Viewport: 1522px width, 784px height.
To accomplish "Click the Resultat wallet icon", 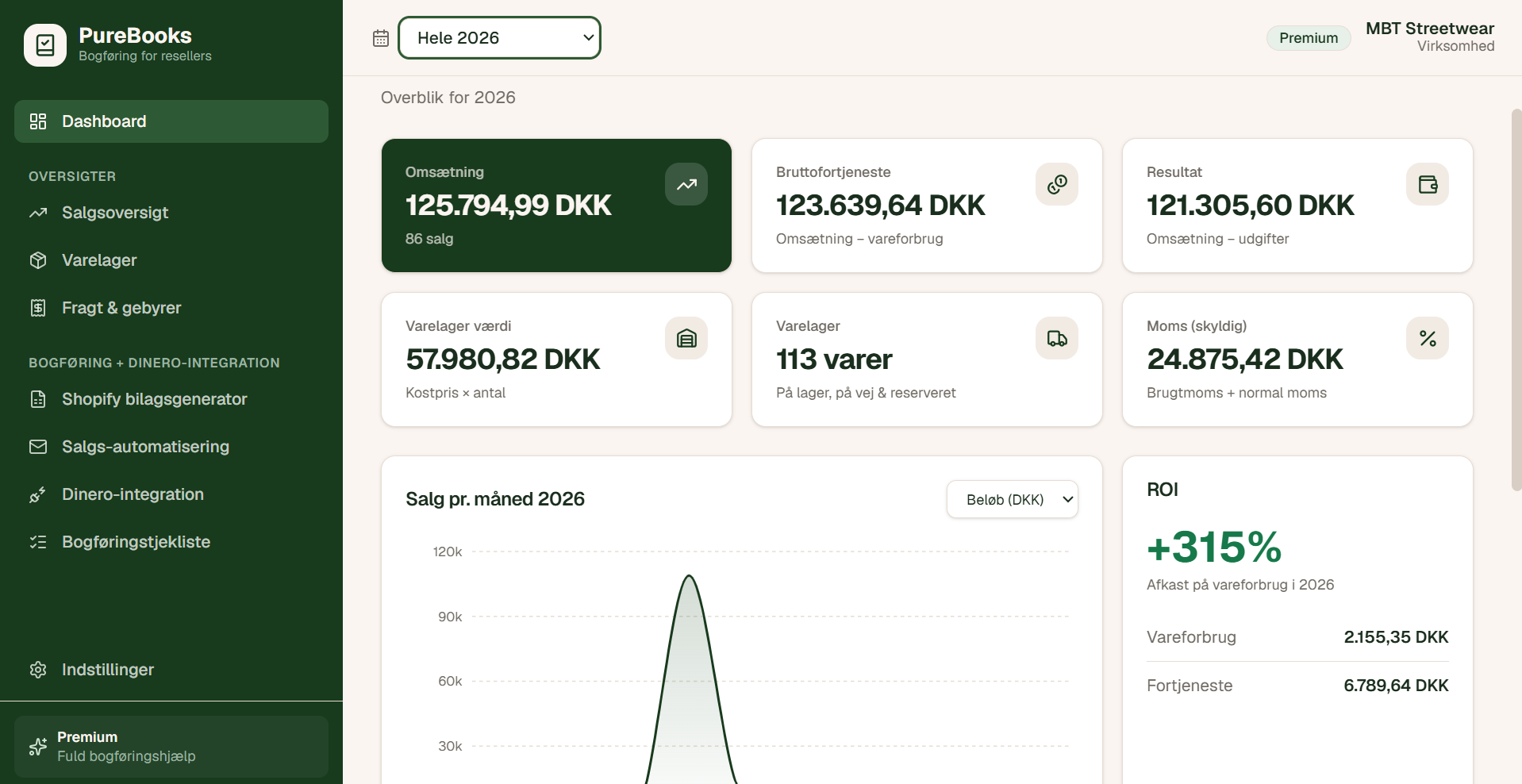I will point(1428,184).
